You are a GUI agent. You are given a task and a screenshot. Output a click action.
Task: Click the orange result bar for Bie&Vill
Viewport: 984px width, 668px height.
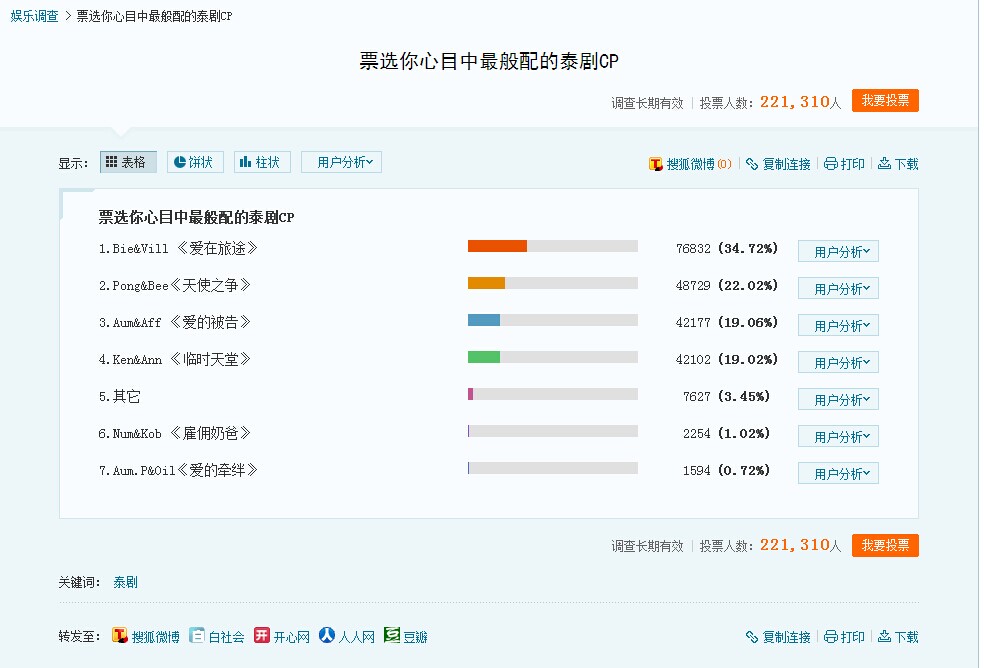pyautogui.click(x=497, y=246)
